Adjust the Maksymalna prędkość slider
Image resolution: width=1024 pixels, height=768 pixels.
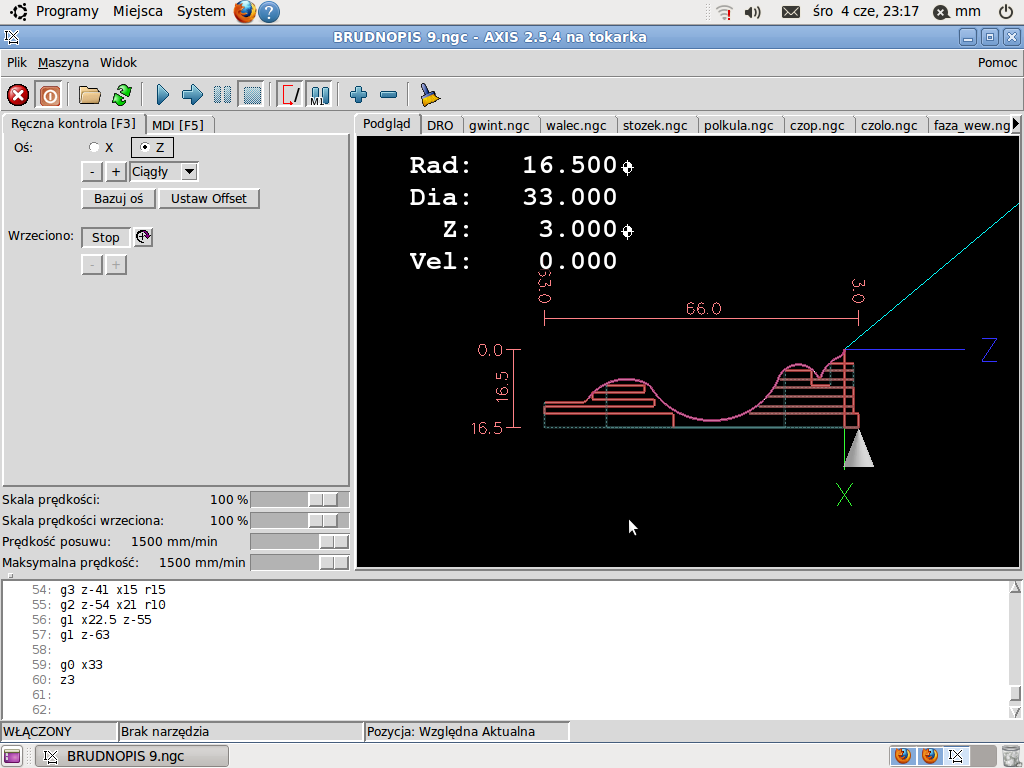pyautogui.click(x=300, y=562)
